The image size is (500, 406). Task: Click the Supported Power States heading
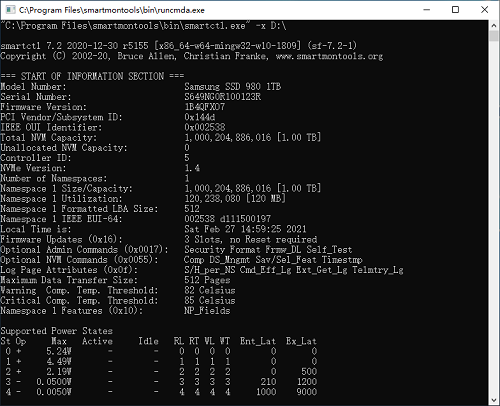(x=57, y=331)
